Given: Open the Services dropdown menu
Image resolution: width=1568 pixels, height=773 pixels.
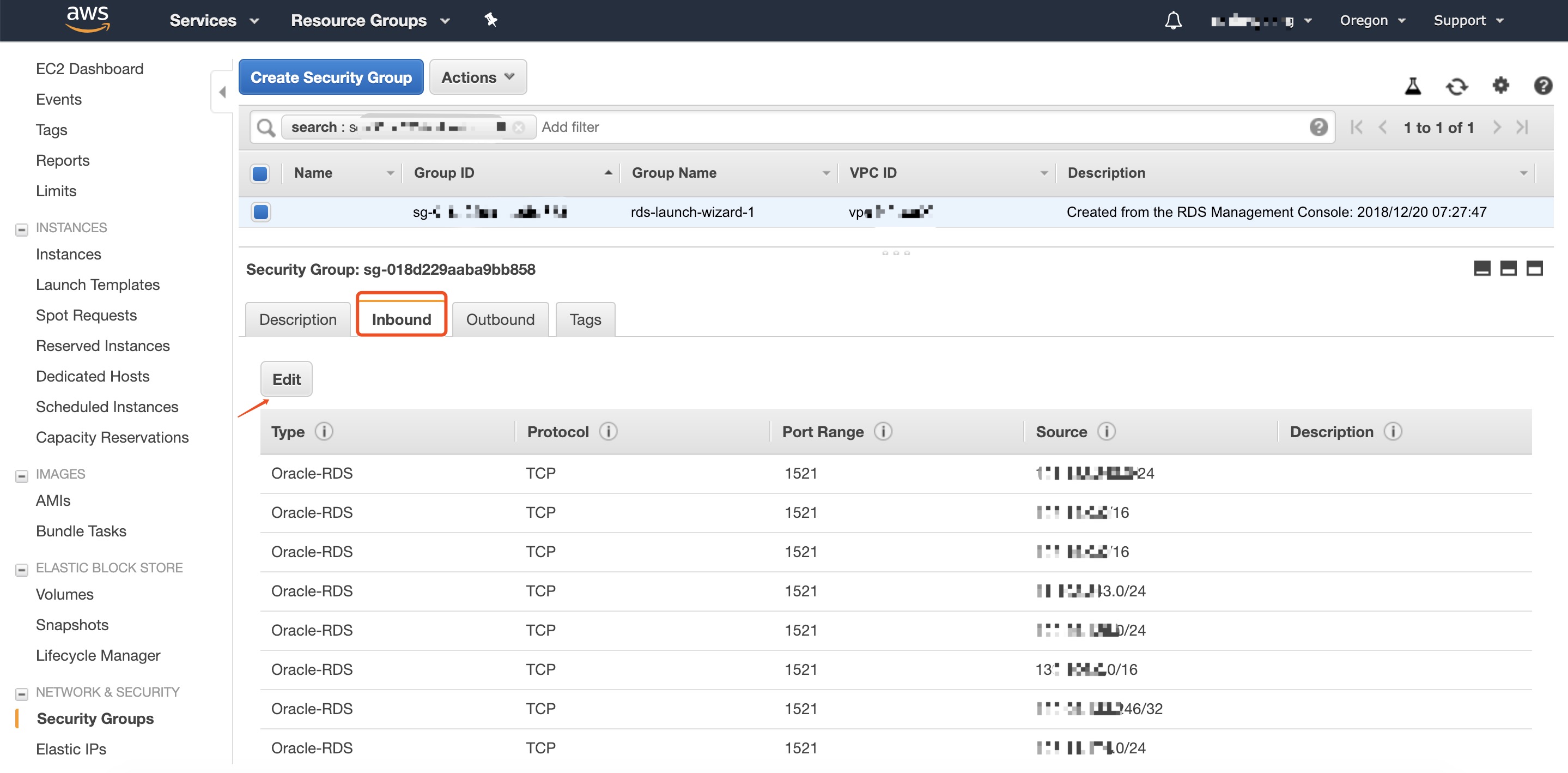Looking at the screenshot, I should [214, 21].
